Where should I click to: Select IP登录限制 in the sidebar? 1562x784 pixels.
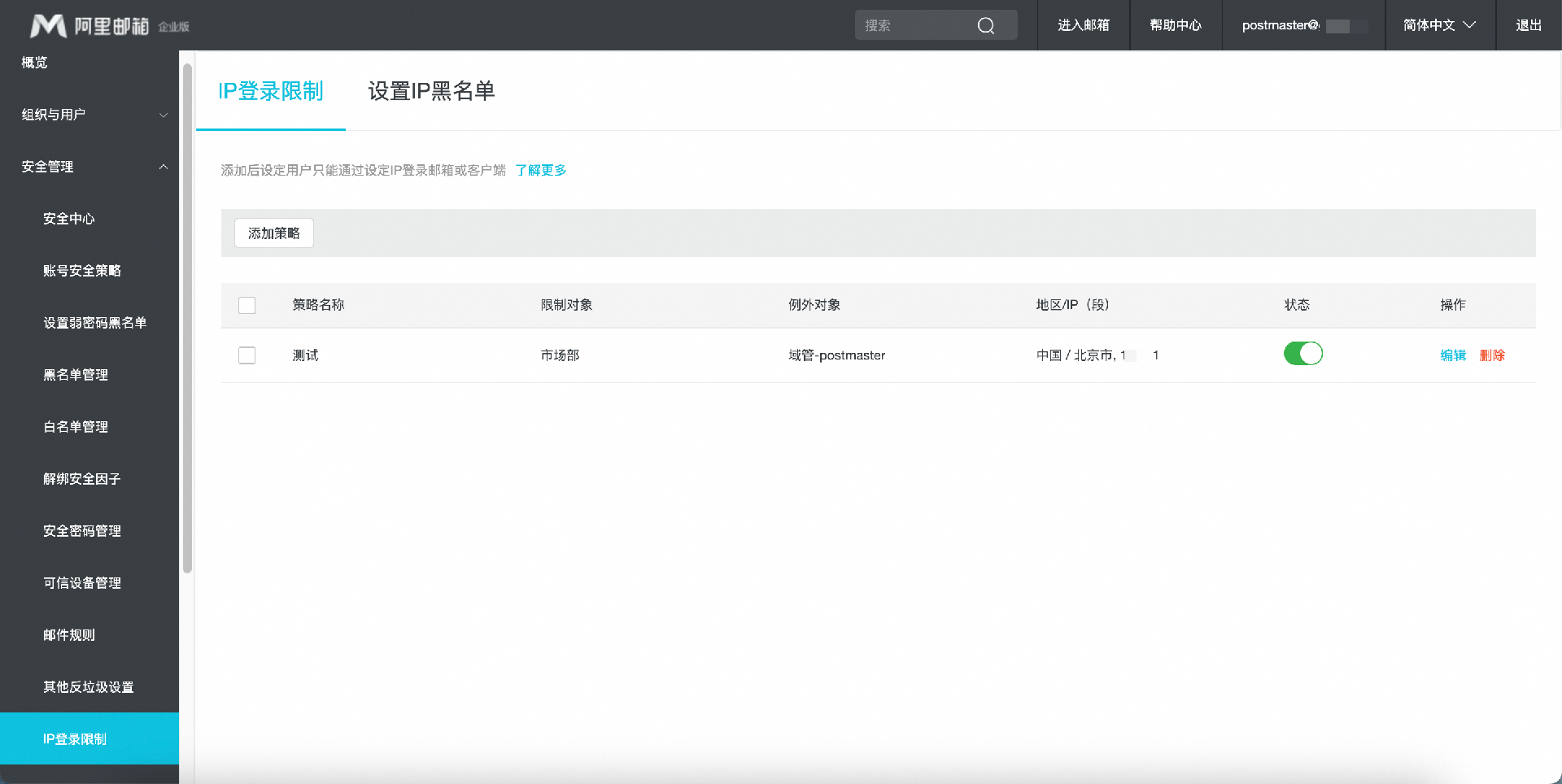click(89, 738)
